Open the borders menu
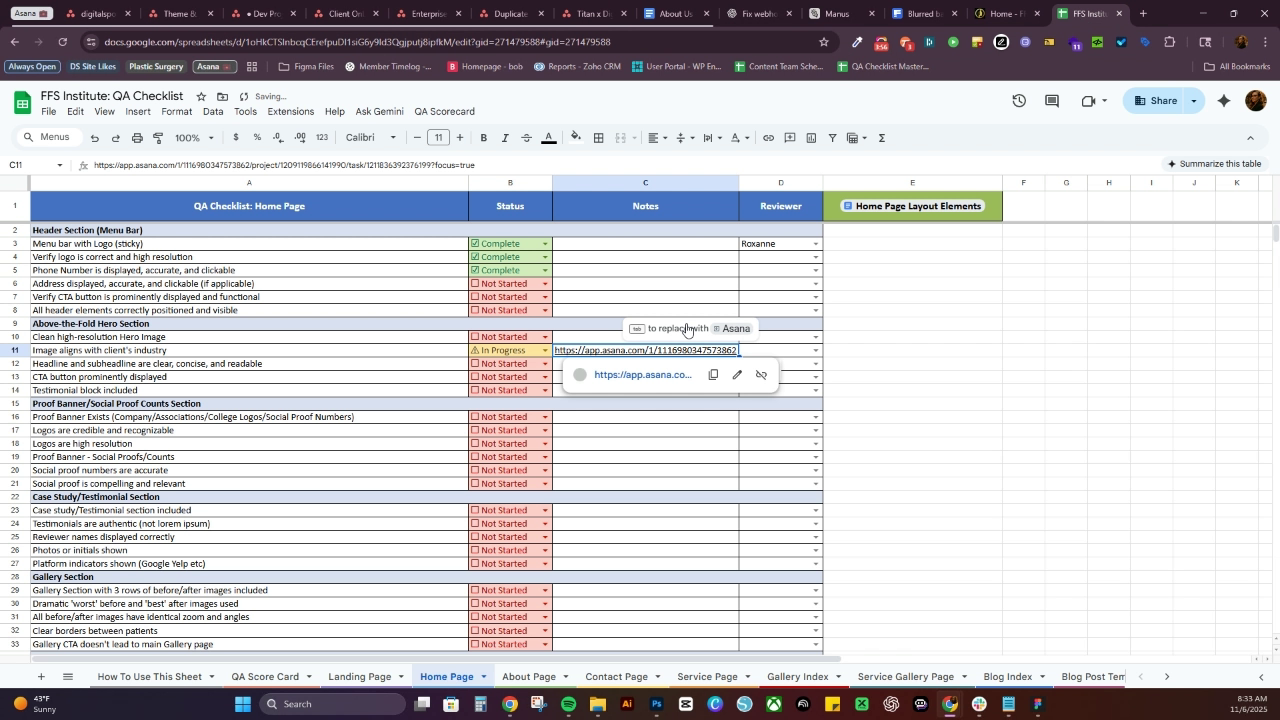Image resolution: width=1280 pixels, height=720 pixels. tap(598, 138)
